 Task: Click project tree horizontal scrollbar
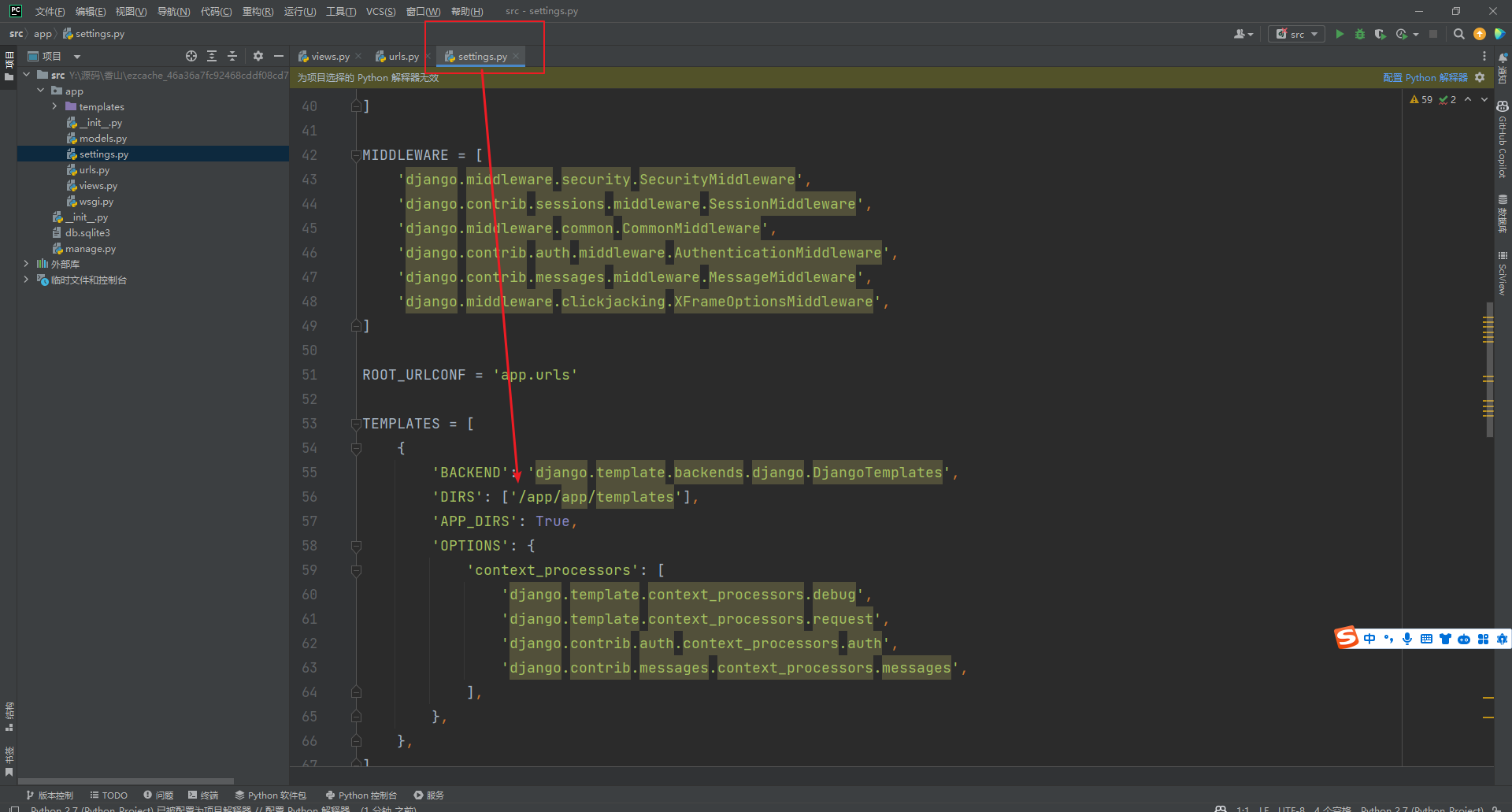click(x=126, y=781)
